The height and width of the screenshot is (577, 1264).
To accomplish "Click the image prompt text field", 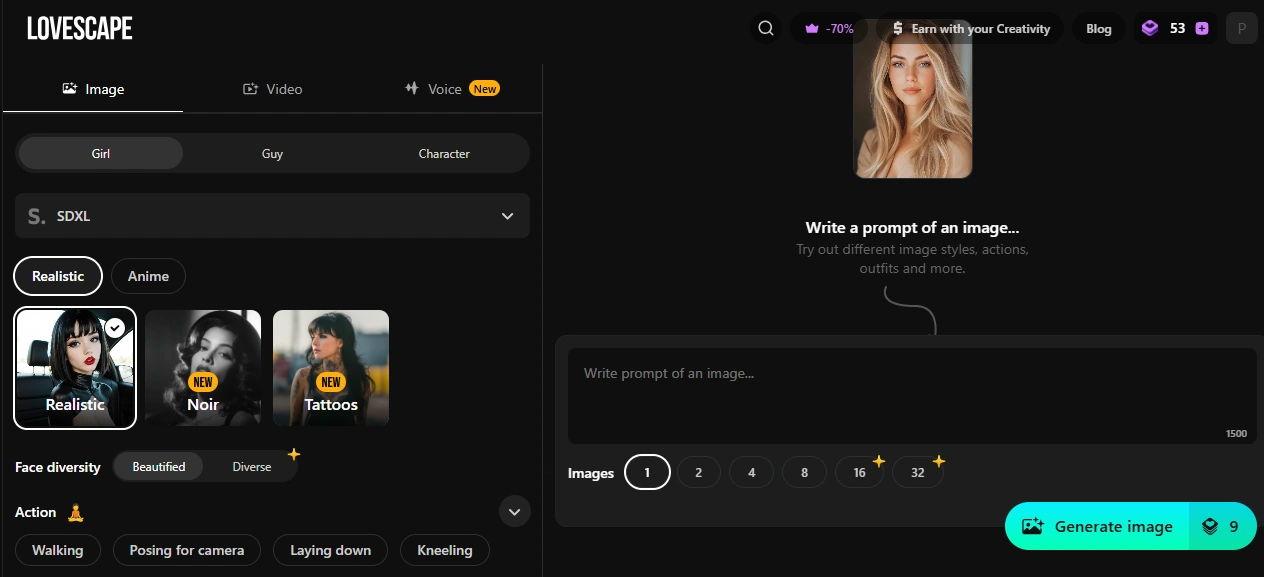I will (911, 395).
